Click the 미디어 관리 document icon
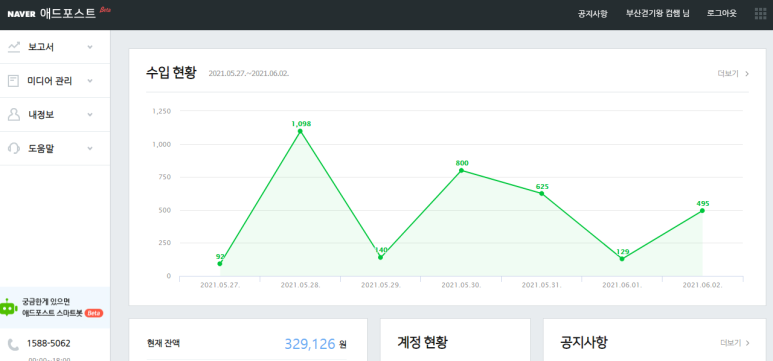 click(14, 81)
